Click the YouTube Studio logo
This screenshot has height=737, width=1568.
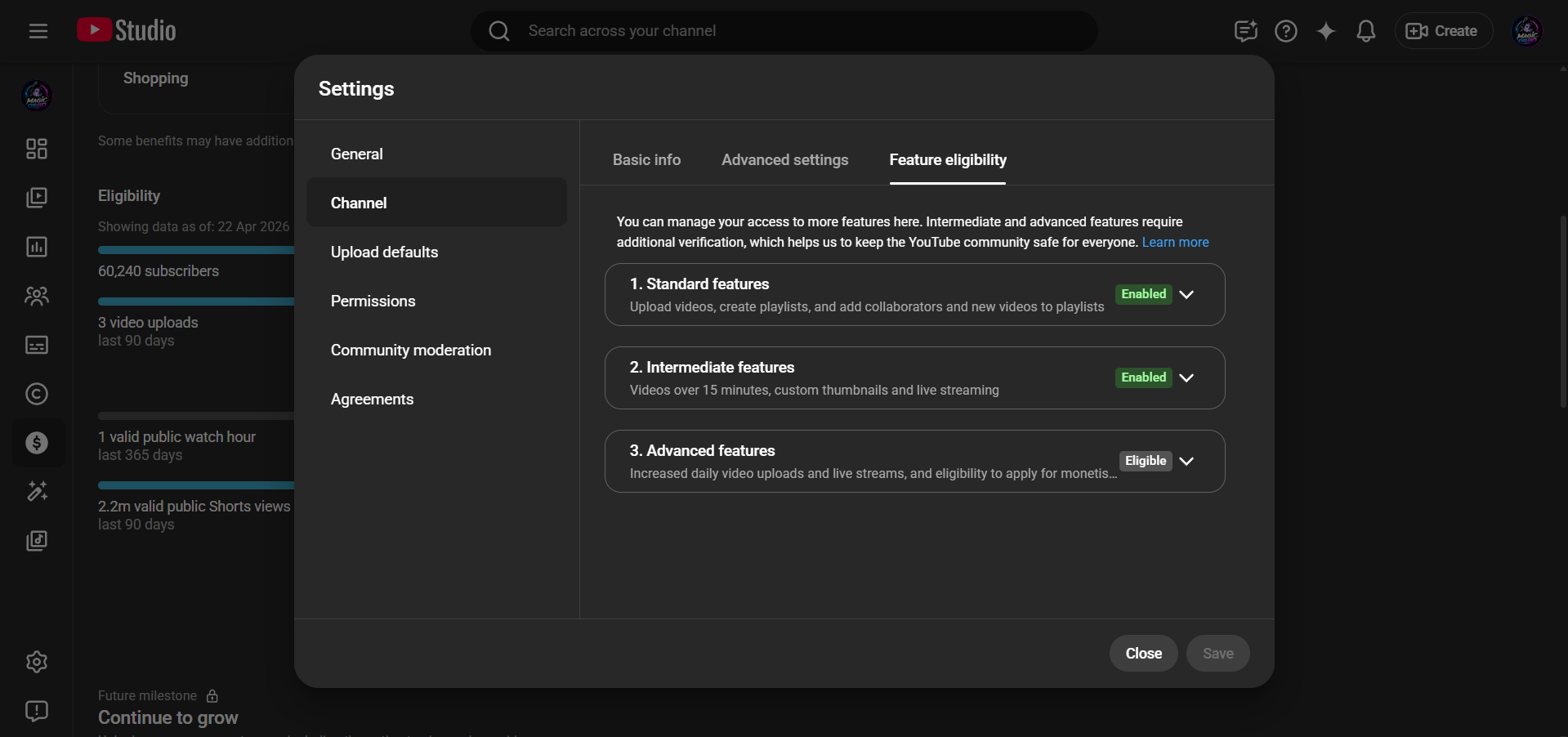coord(127,30)
